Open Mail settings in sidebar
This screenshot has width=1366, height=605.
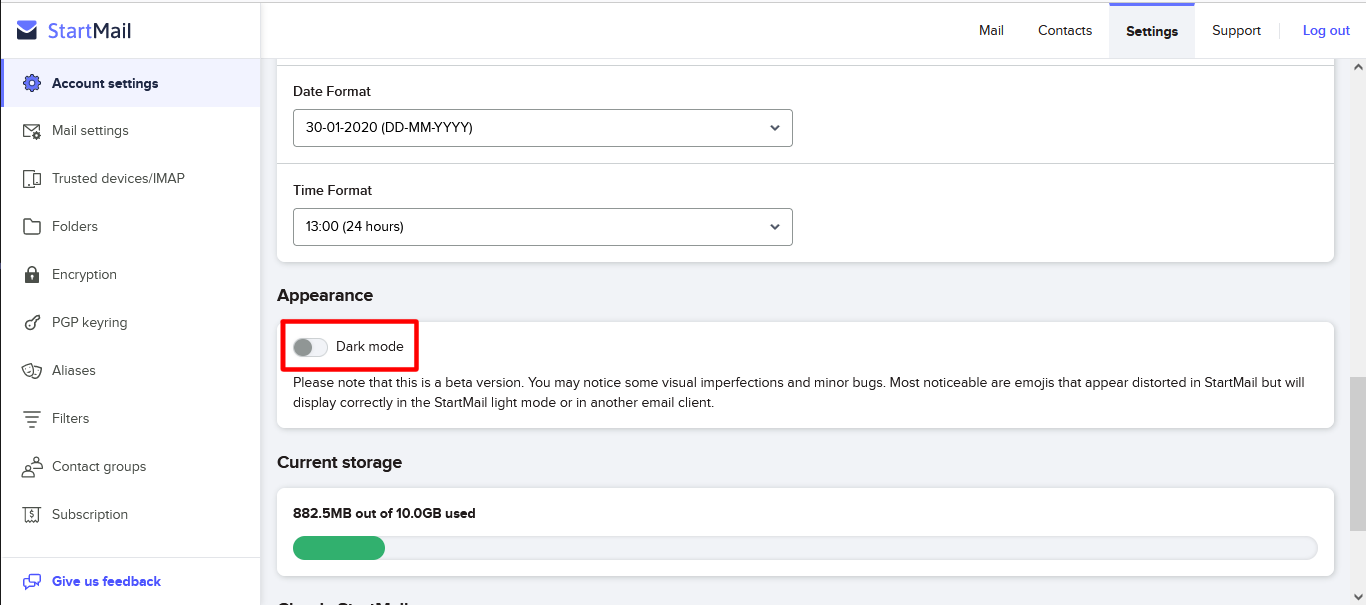pyautogui.click(x=131, y=131)
